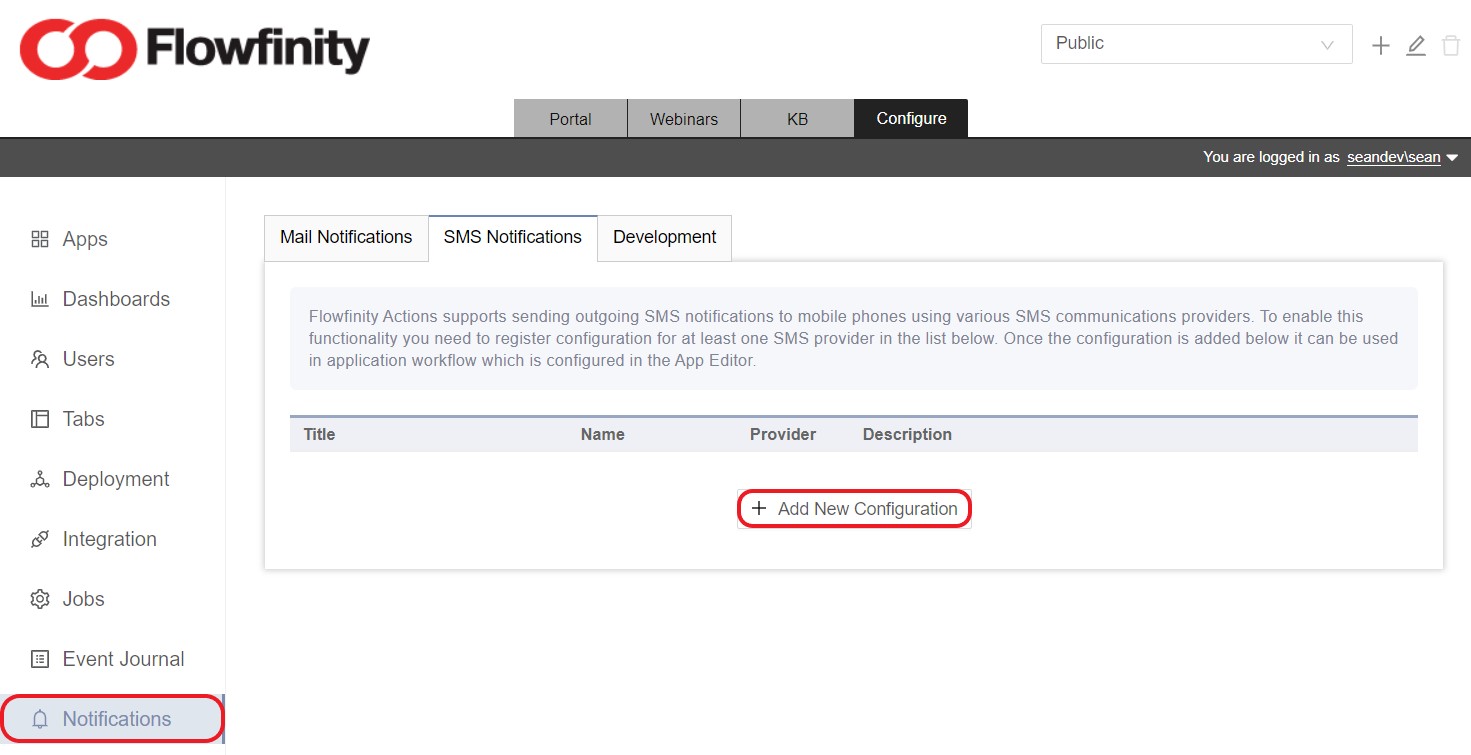Open the Users management section
This screenshot has height=755, width=1471.
point(40,358)
